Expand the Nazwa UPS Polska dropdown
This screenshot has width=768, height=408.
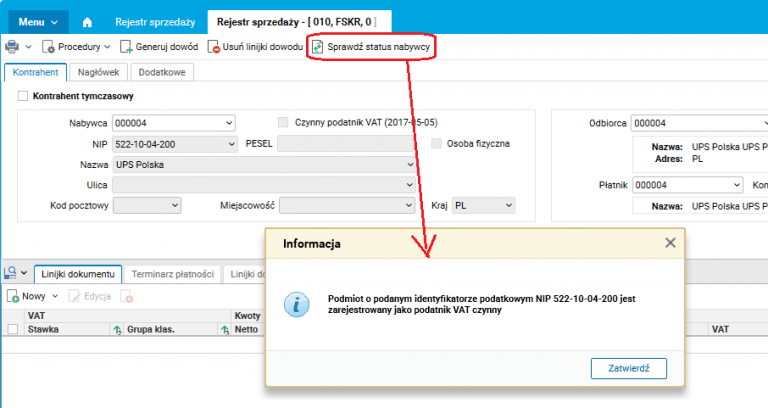coord(410,165)
